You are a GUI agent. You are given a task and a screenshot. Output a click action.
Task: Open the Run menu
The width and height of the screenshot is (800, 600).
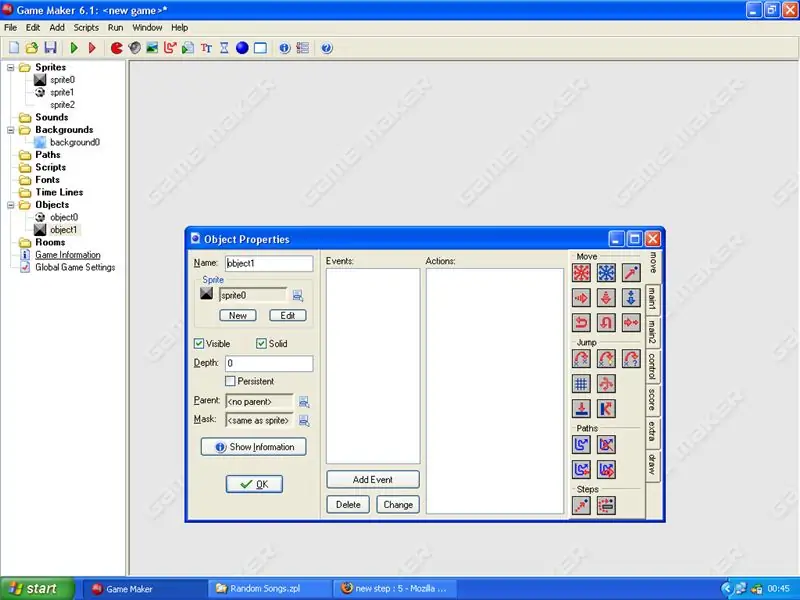coord(115,28)
